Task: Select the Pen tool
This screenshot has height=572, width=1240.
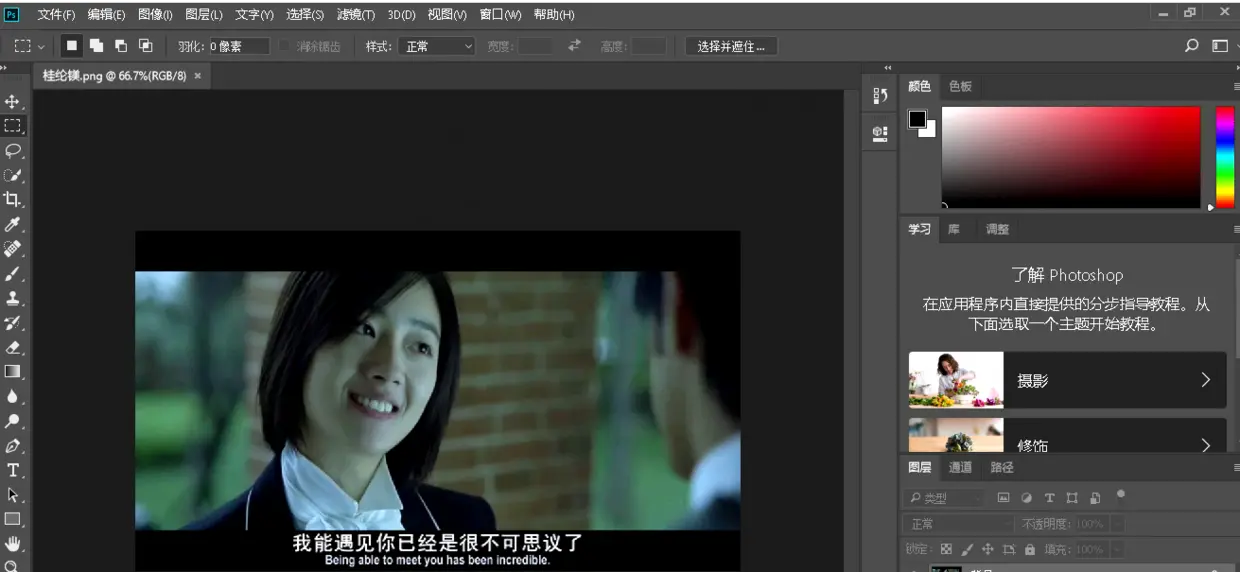Action: coord(12,445)
